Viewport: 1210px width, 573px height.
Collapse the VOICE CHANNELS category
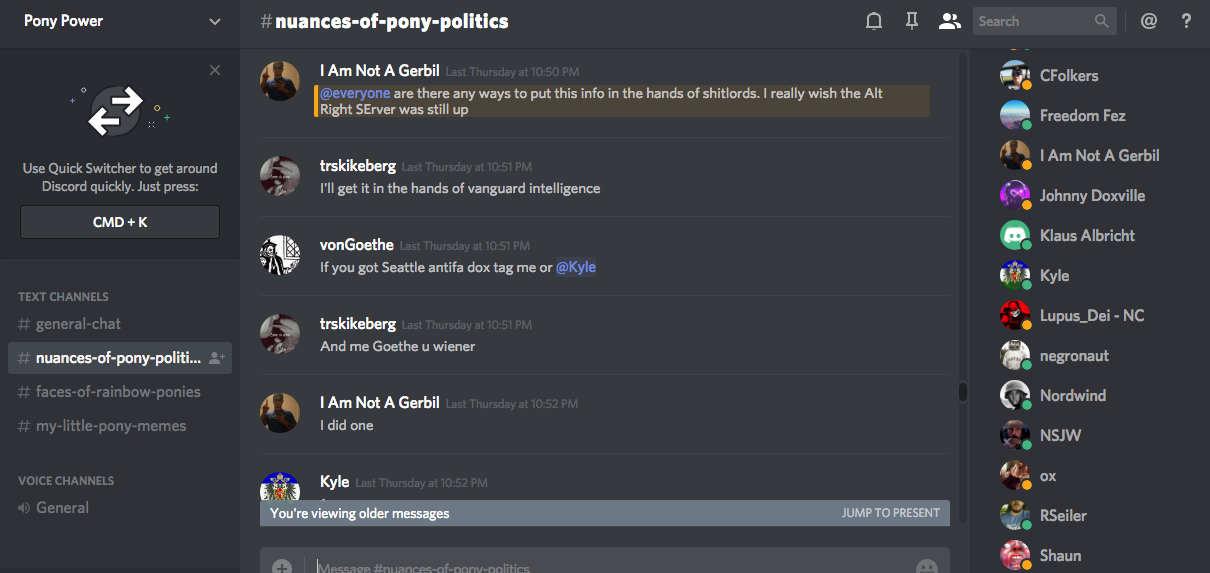(x=66, y=481)
